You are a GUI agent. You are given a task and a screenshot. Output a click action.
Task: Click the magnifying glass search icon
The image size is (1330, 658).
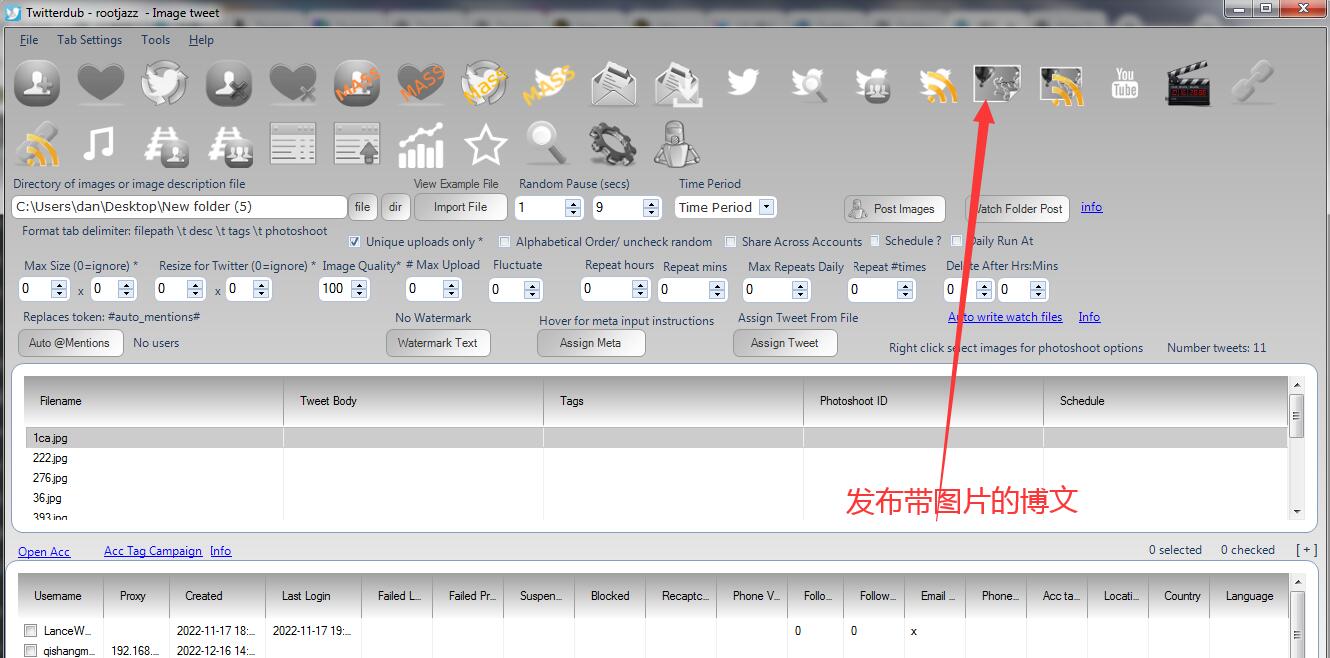point(548,143)
